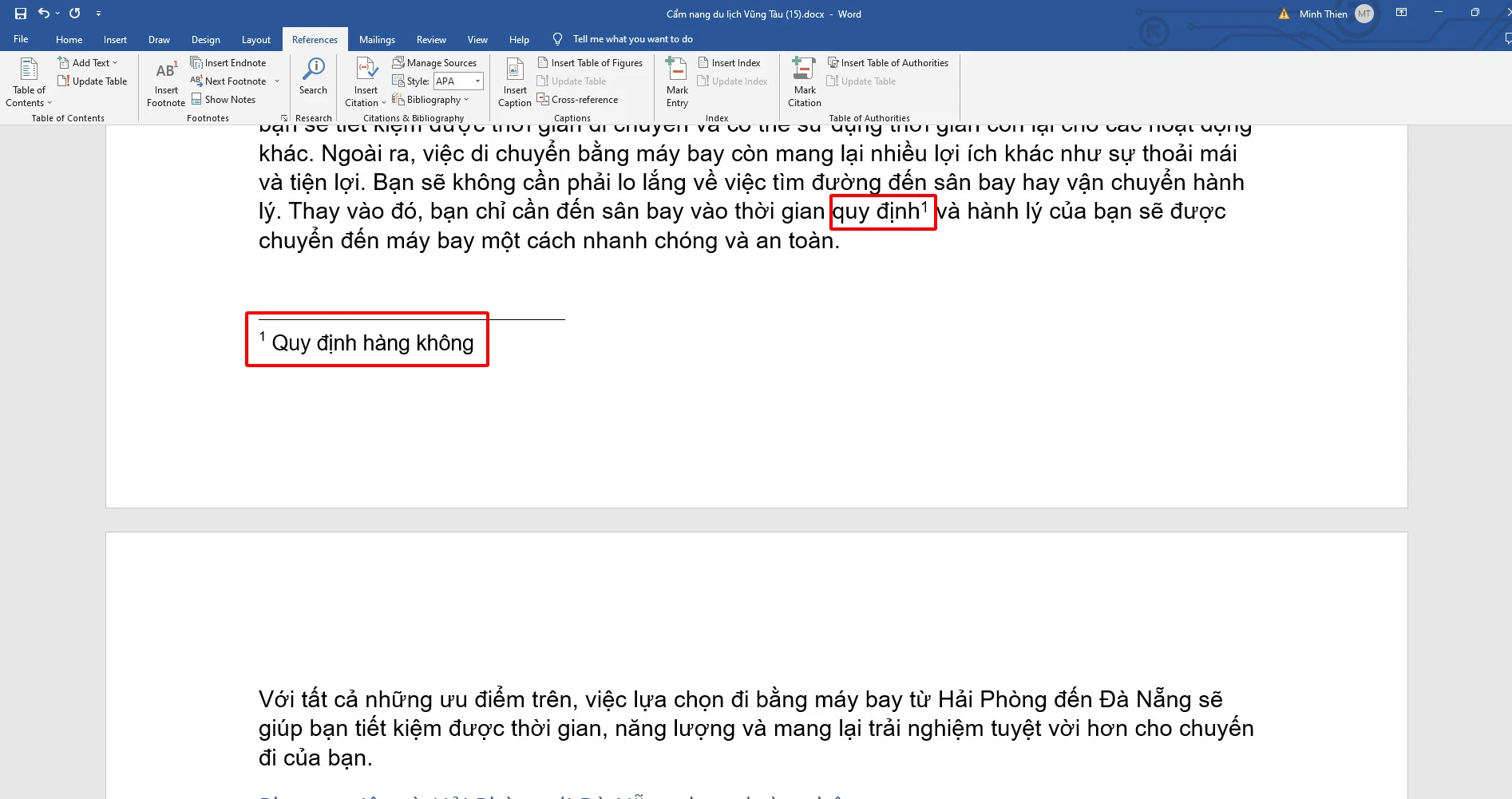1512x799 pixels.
Task: Open the Add Text dropdown
Action: click(x=88, y=62)
